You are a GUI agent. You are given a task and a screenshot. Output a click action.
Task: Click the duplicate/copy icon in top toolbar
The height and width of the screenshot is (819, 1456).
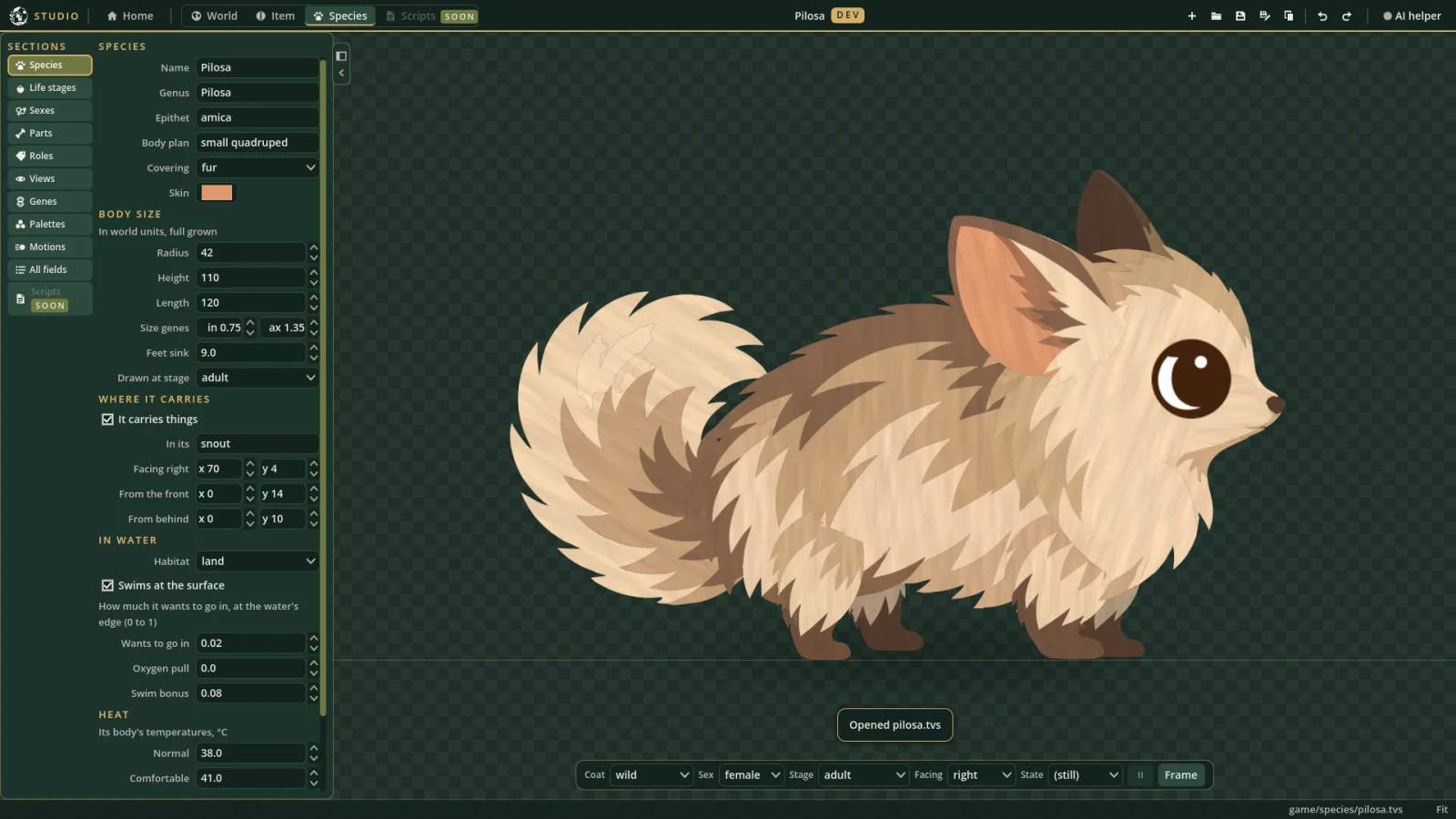(x=1289, y=15)
